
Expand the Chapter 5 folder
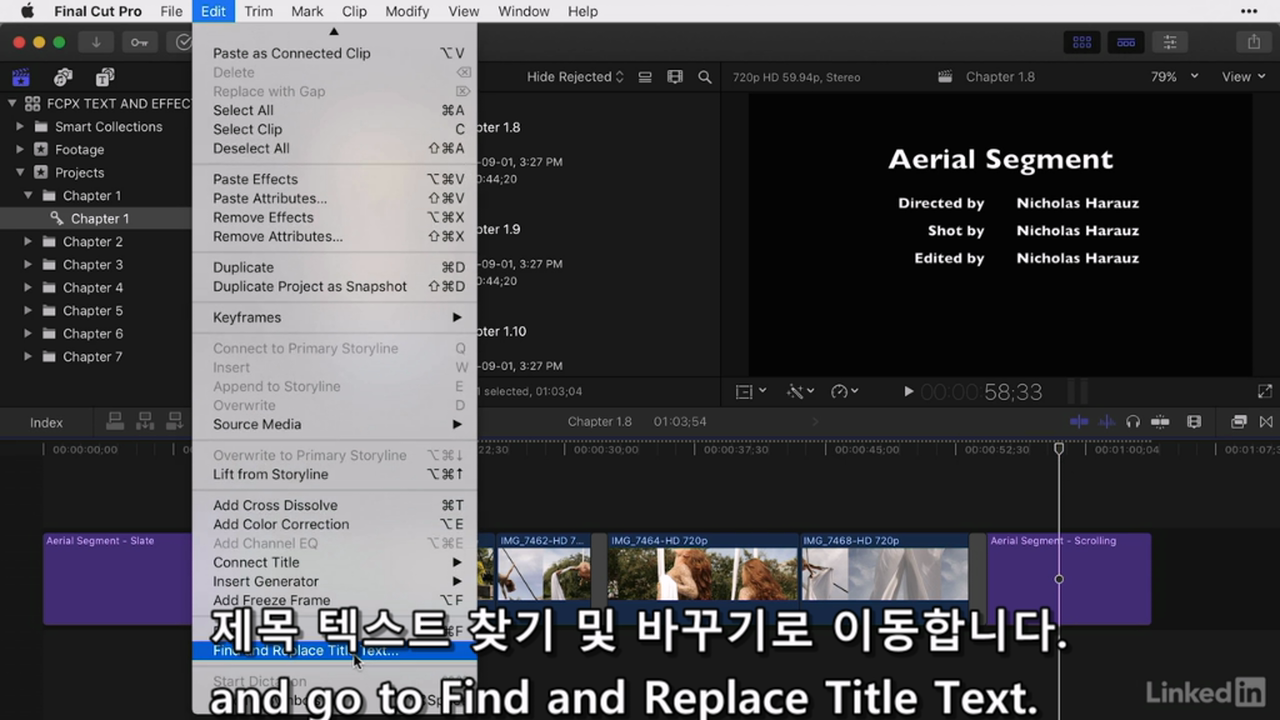pyautogui.click(x=28, y=310)
